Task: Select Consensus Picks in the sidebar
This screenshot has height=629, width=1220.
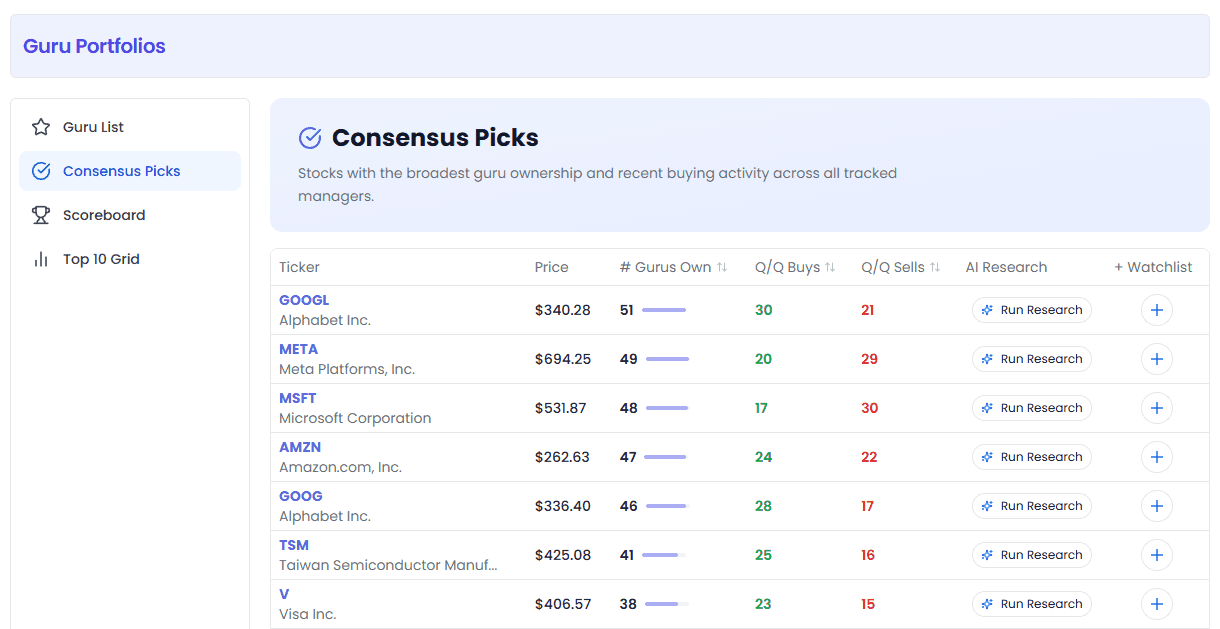Action: [130, 171]
